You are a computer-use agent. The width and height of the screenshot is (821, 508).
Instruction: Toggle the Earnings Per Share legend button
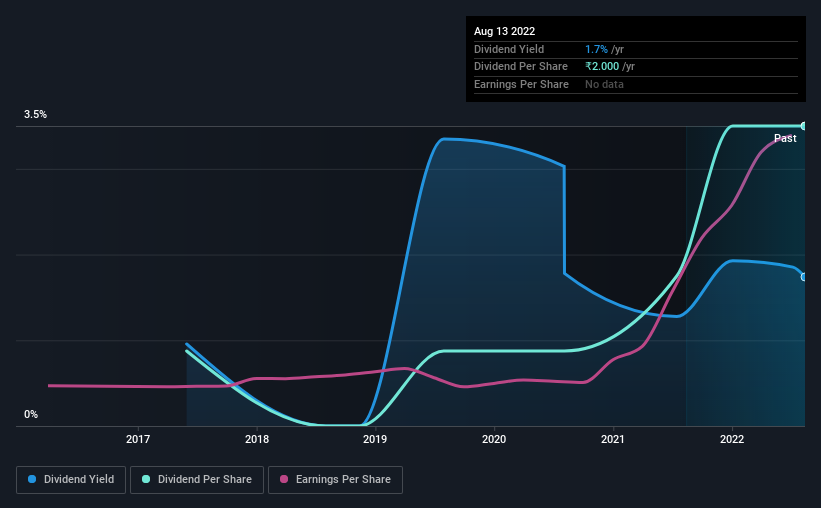(335, 480)
